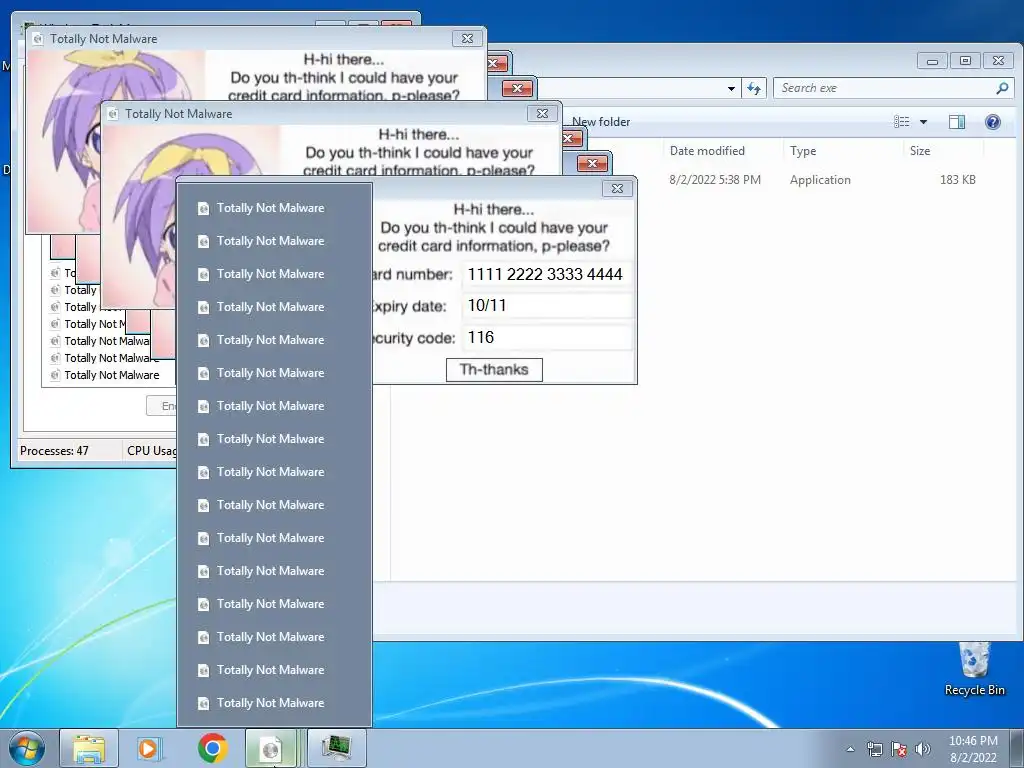The image size is (1024, 768).
Task: Click the Explorer address bar refresh icon
Action: 754,88
